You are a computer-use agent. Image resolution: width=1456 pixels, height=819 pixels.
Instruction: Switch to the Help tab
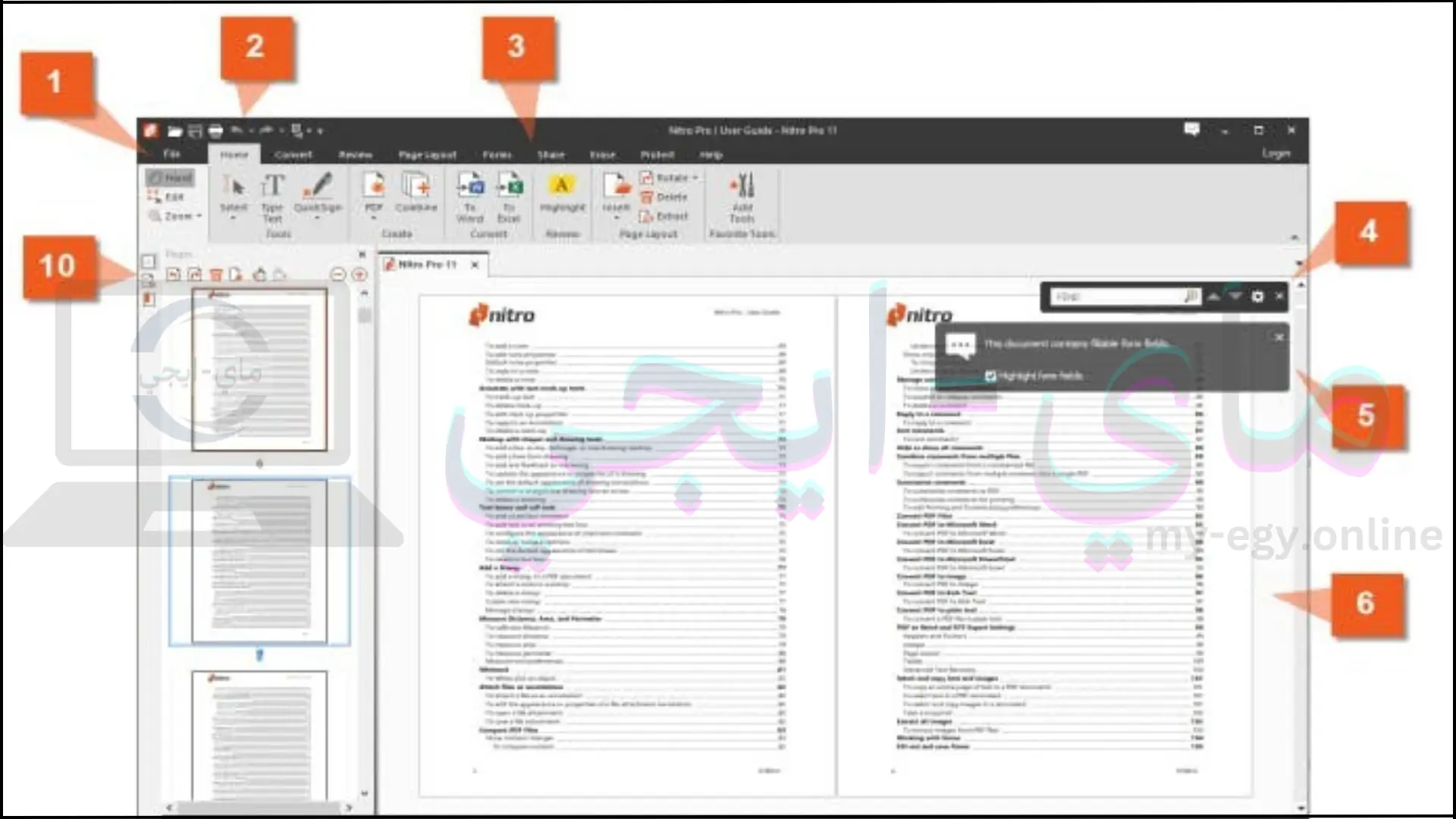711,155
